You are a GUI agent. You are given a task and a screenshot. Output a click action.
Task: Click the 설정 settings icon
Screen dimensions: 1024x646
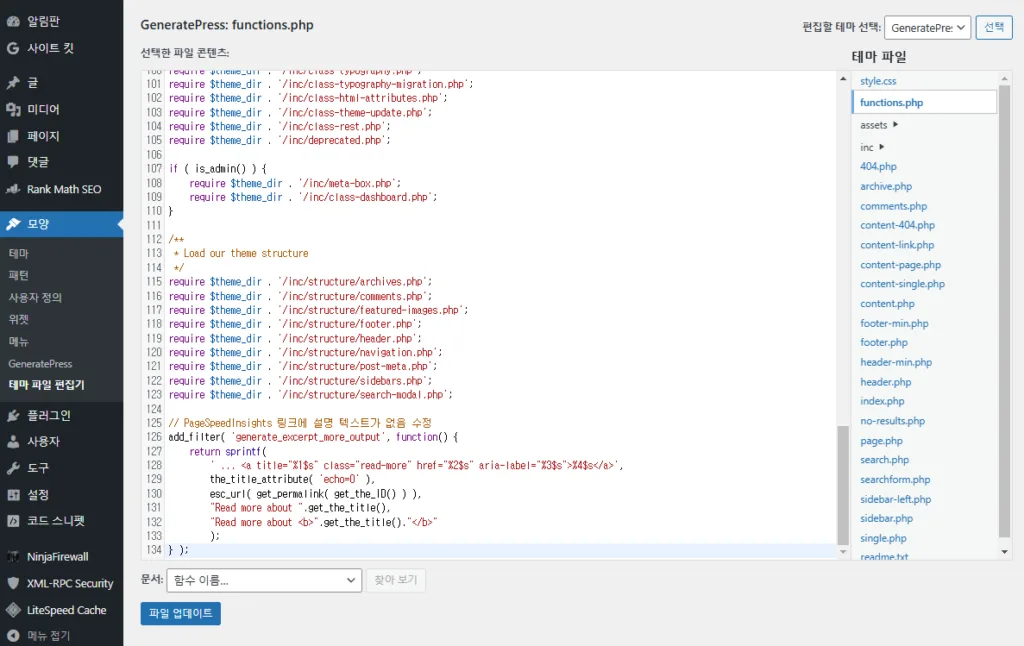13,494
